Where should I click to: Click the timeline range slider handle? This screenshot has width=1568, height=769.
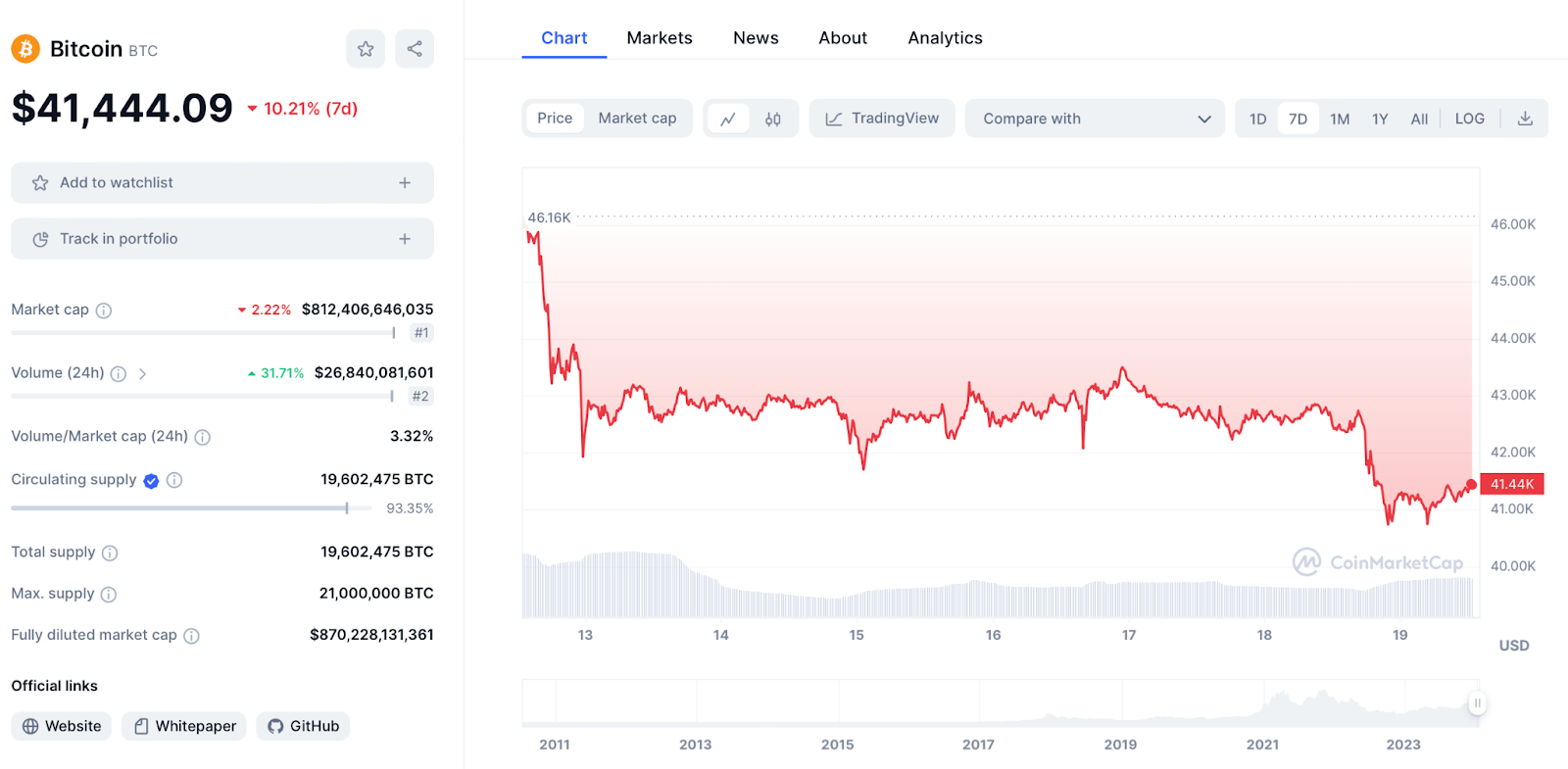[1478, 703]
